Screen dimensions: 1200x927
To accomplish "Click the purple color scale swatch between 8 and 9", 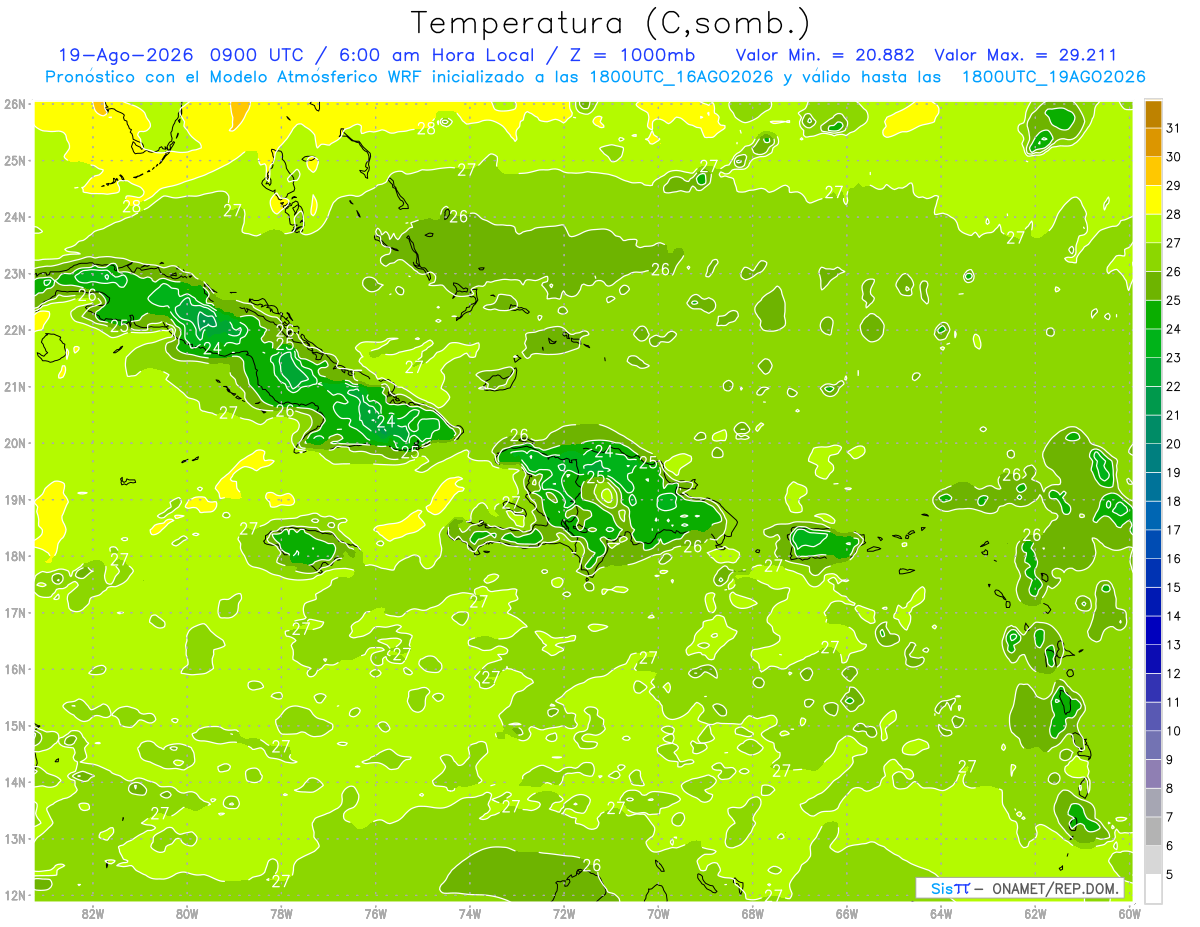I will [x=1153, y=774].
